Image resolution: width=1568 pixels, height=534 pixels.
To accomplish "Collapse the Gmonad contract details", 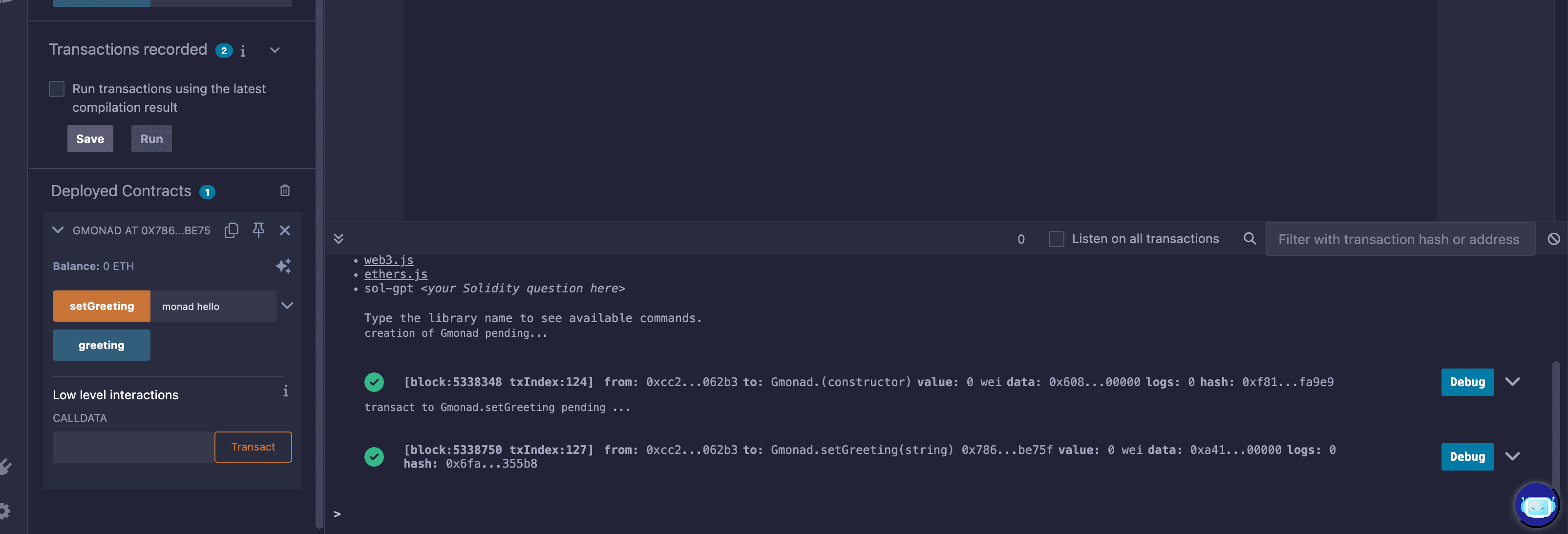I will [x=58, y=230].
